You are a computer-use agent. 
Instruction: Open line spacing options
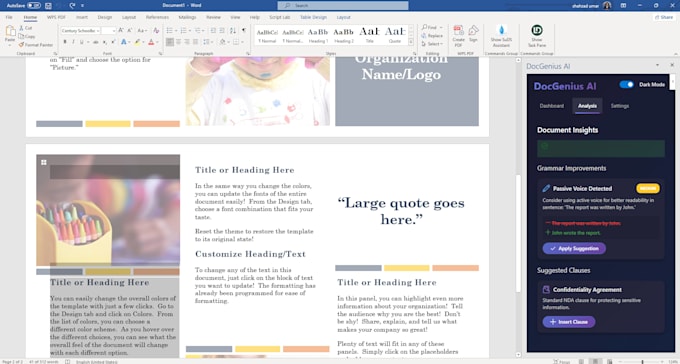pyautogui.click(x=208, y=42)
